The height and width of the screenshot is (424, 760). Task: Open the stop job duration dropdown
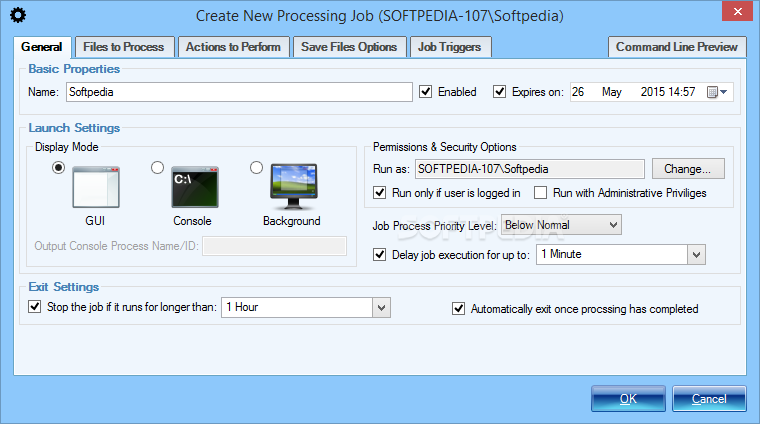[x=380, y=308]
